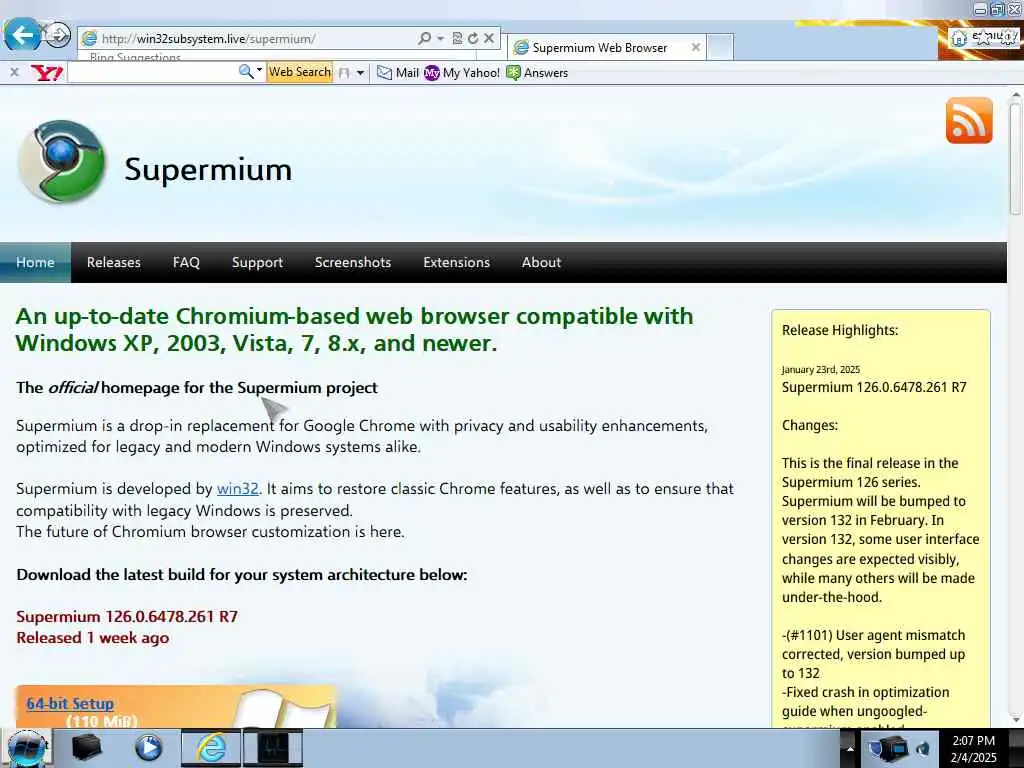Screen dimensions: 1024x768
Task: Select the Home menu item
Action: [x=35, y=263]
